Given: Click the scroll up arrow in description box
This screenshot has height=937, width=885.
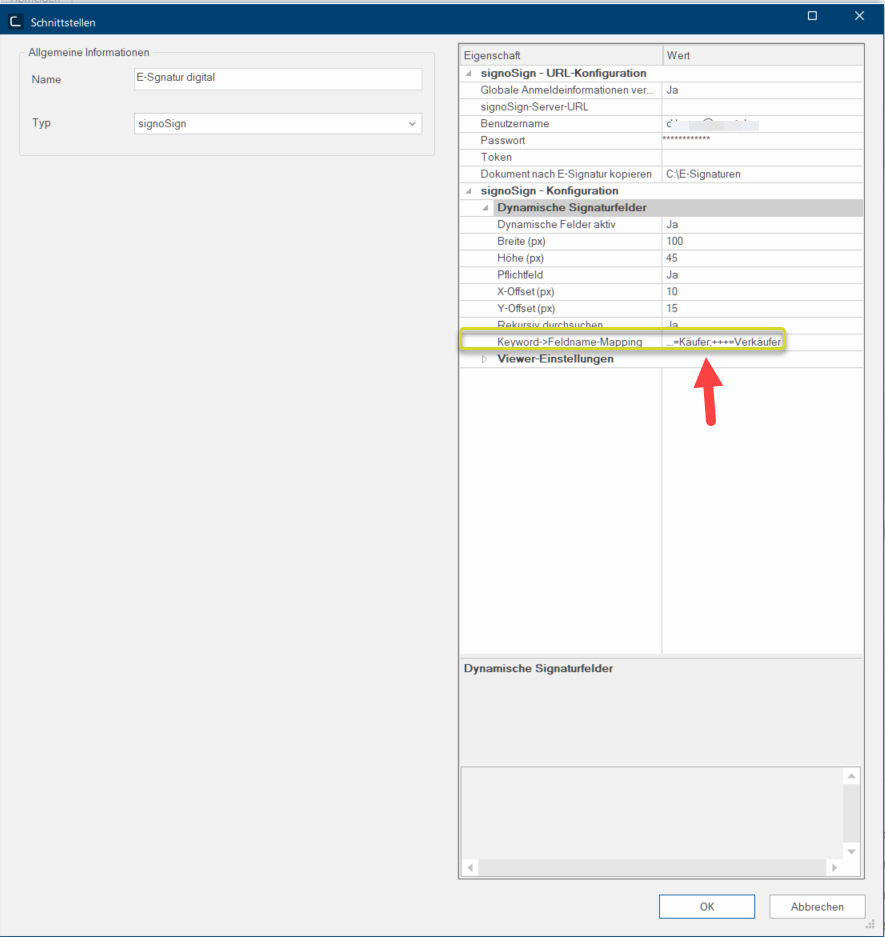Looking at the screenshot, I should (x=851, y=777).
